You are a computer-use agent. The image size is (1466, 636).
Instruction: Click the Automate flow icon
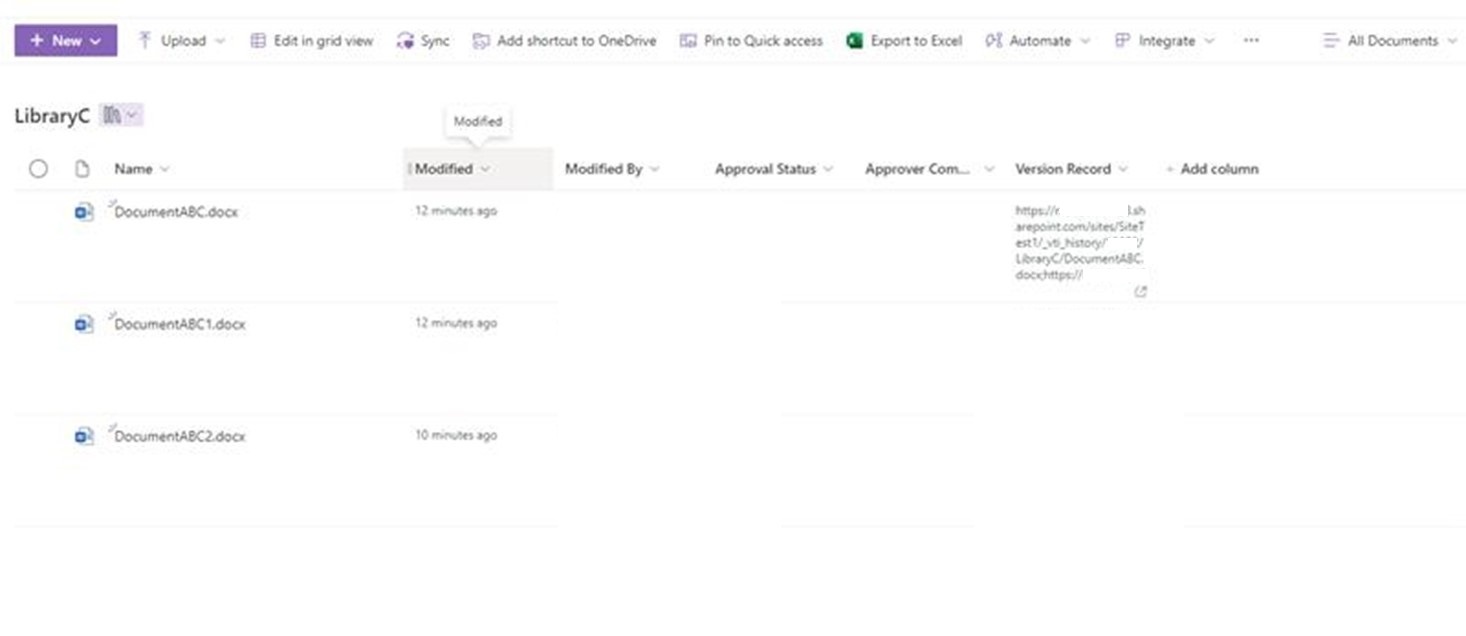point(993,41)
